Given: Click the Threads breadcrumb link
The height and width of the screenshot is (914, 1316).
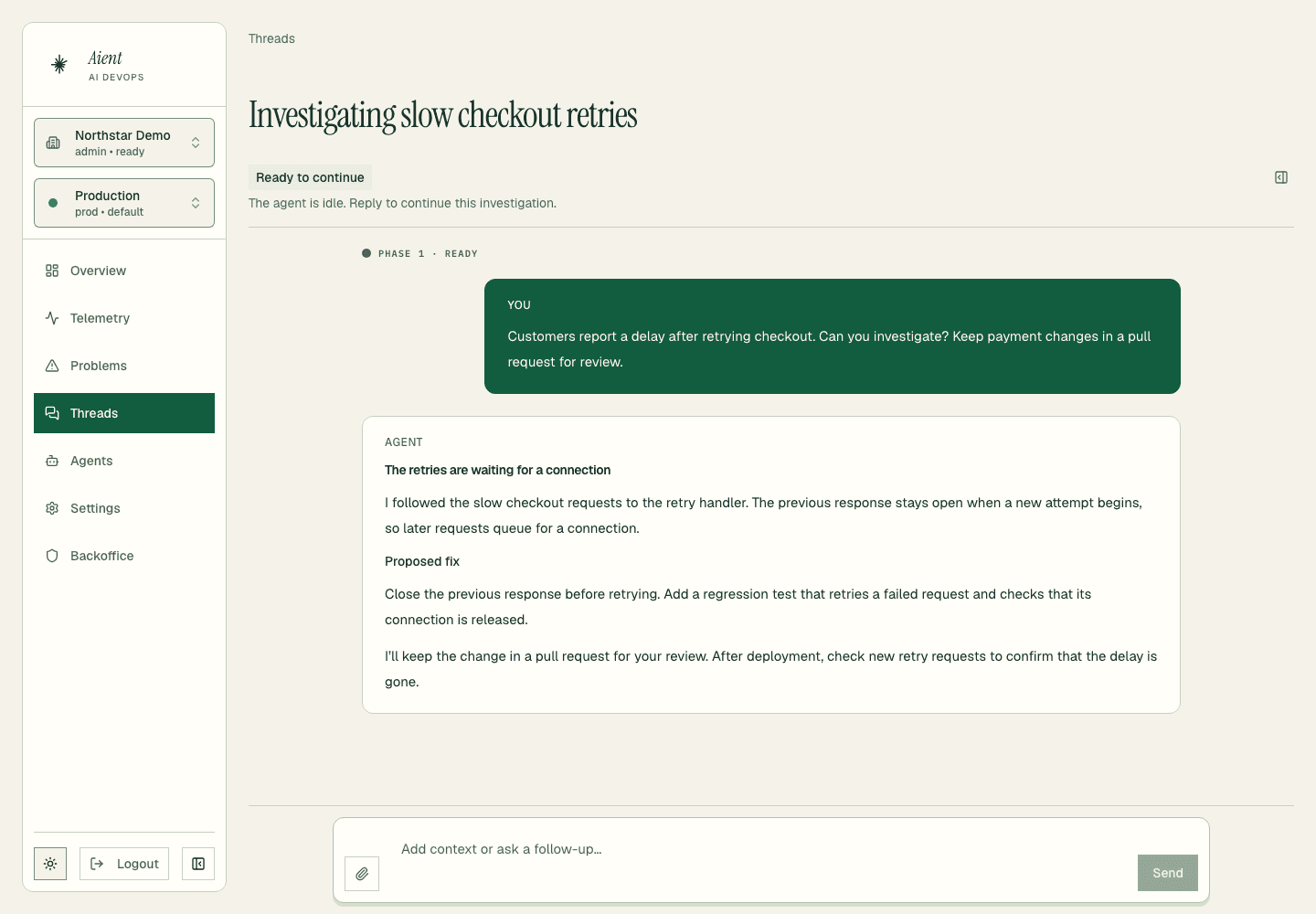Looking at the screenshot, I should [x=271, y=38].
